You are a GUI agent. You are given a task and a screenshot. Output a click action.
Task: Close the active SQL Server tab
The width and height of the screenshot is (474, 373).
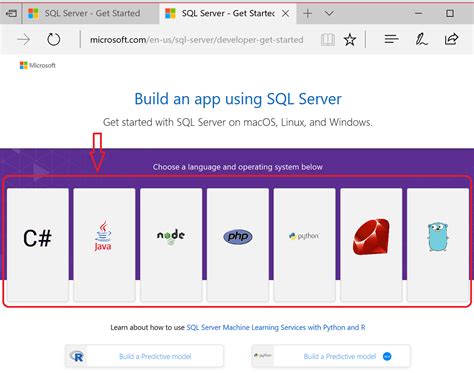285,13
